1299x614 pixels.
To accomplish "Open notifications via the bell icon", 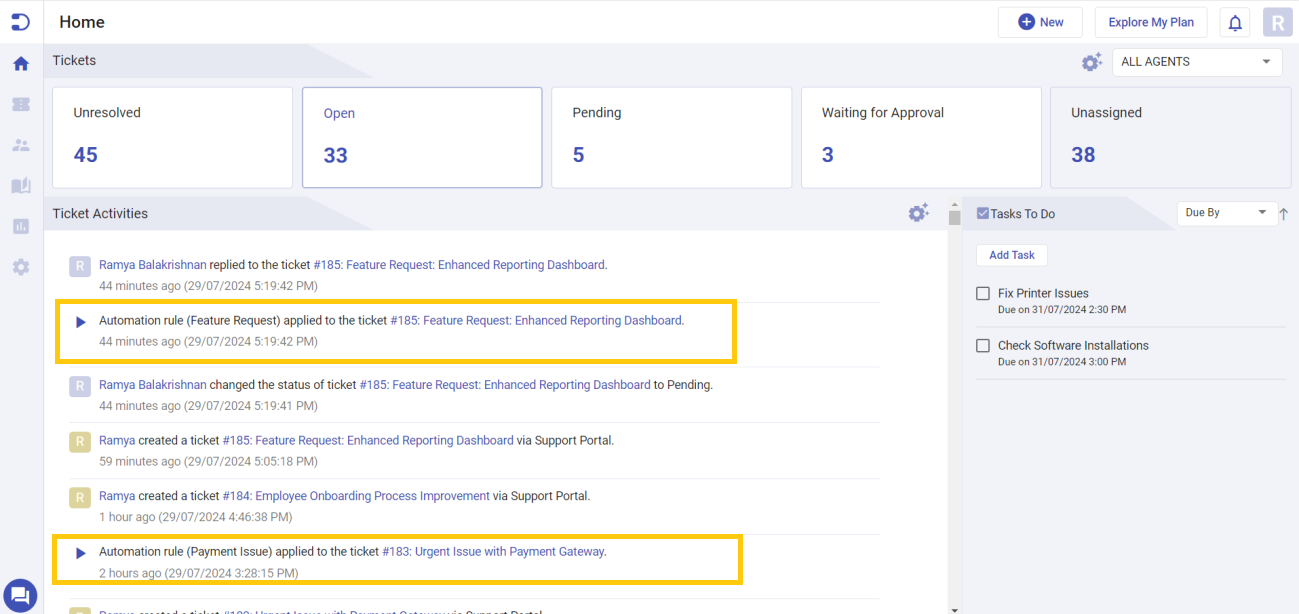I will click(1234, 21).
